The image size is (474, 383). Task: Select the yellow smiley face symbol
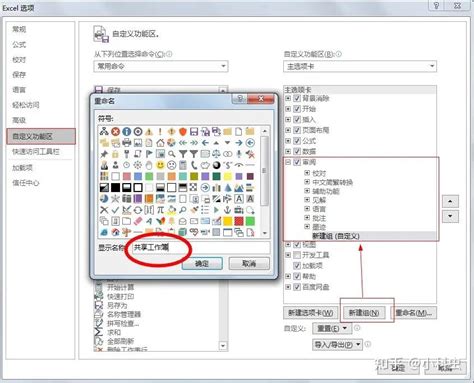pyautogui.click(x=160, y=165)
